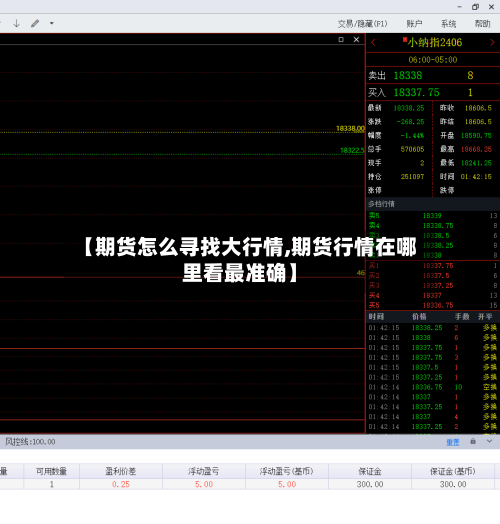500x524 pixels.
Task: Select the 最高 value 18668.25
Action: tap(476, 149)
